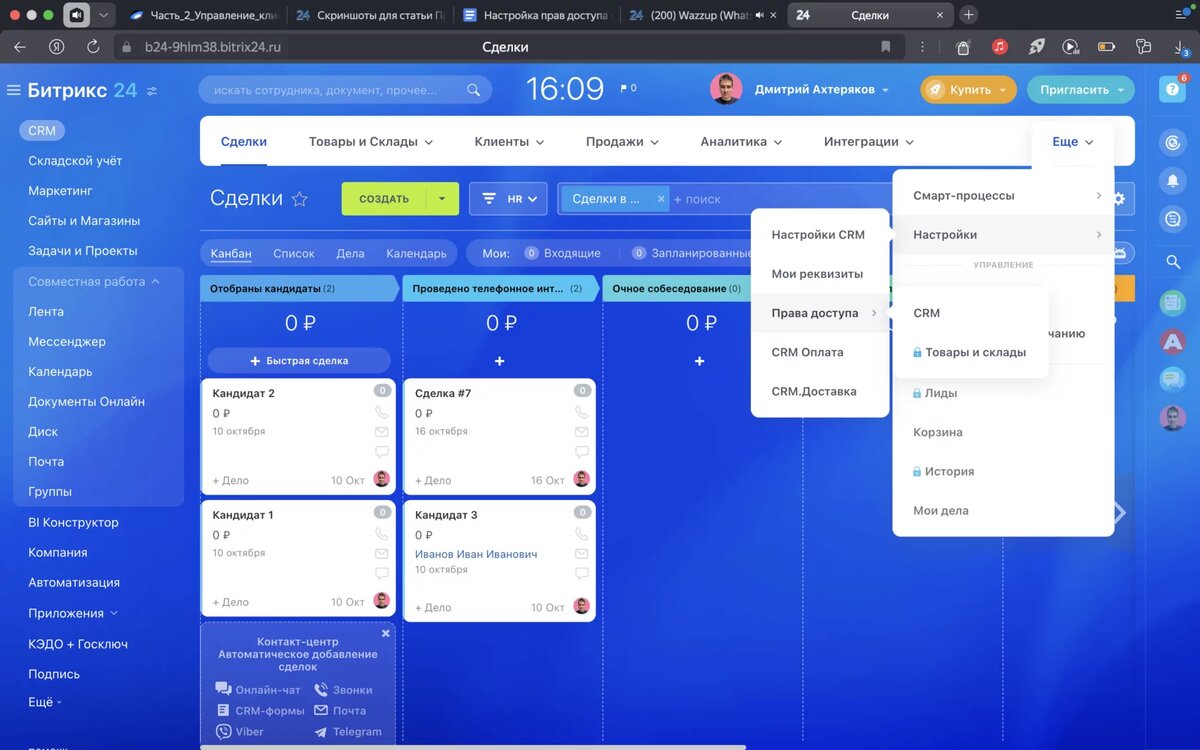This screenshot has height=750, width=1200.
Task: Open Создать button dropdown arrow
Action: click(x=442, y=199)
